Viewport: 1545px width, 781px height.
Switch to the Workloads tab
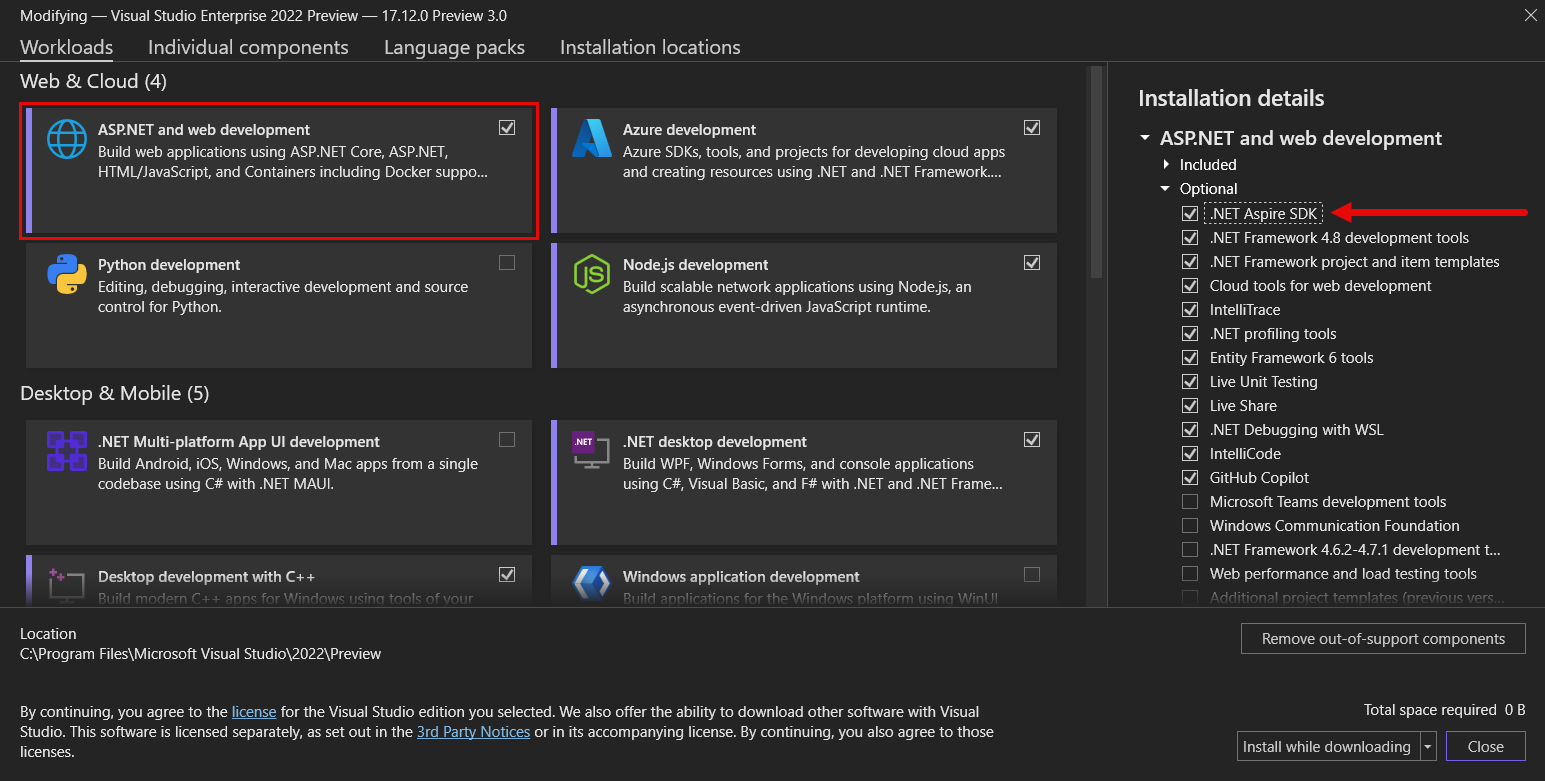pos(66,47)
